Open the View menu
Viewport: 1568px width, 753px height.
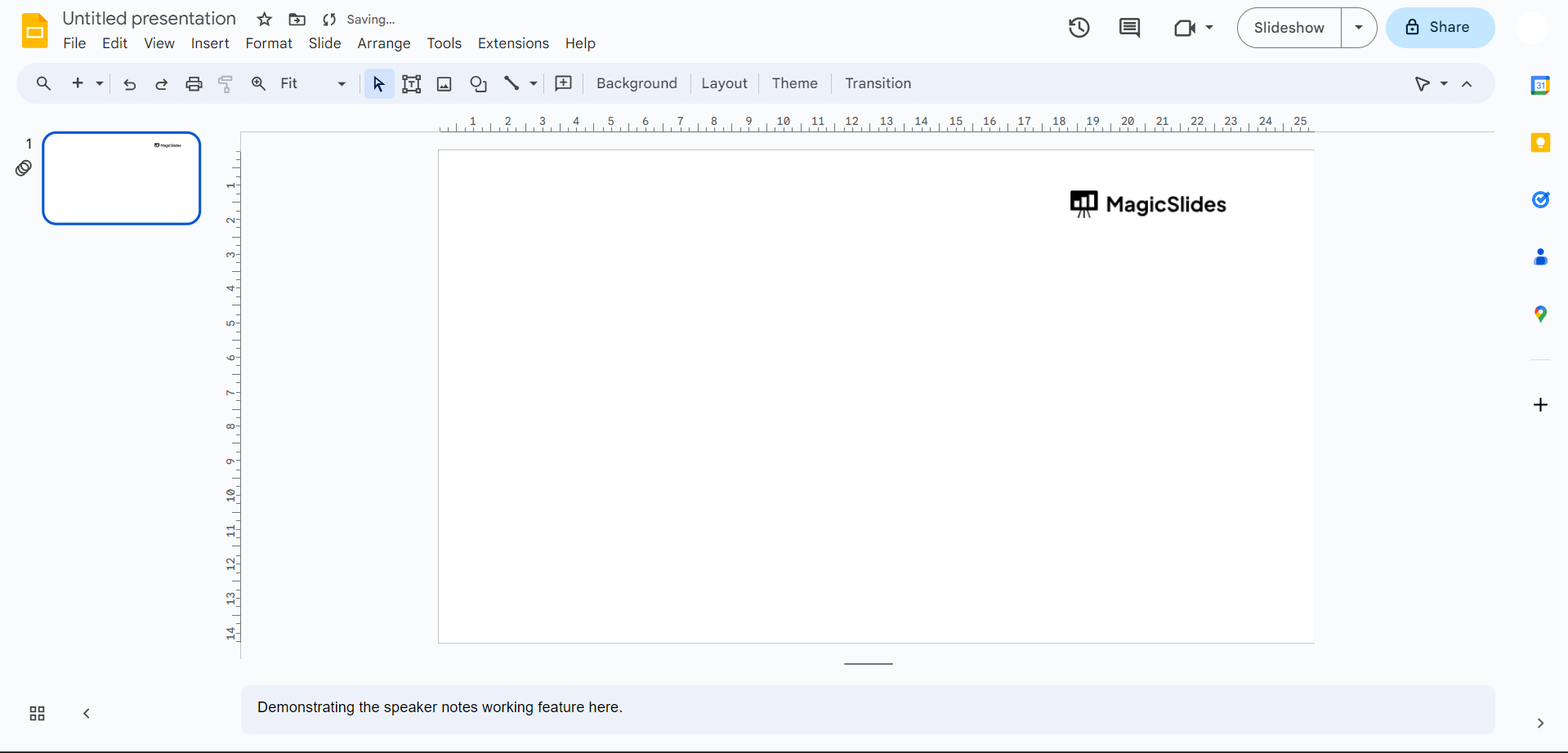(x=159, y=43)
